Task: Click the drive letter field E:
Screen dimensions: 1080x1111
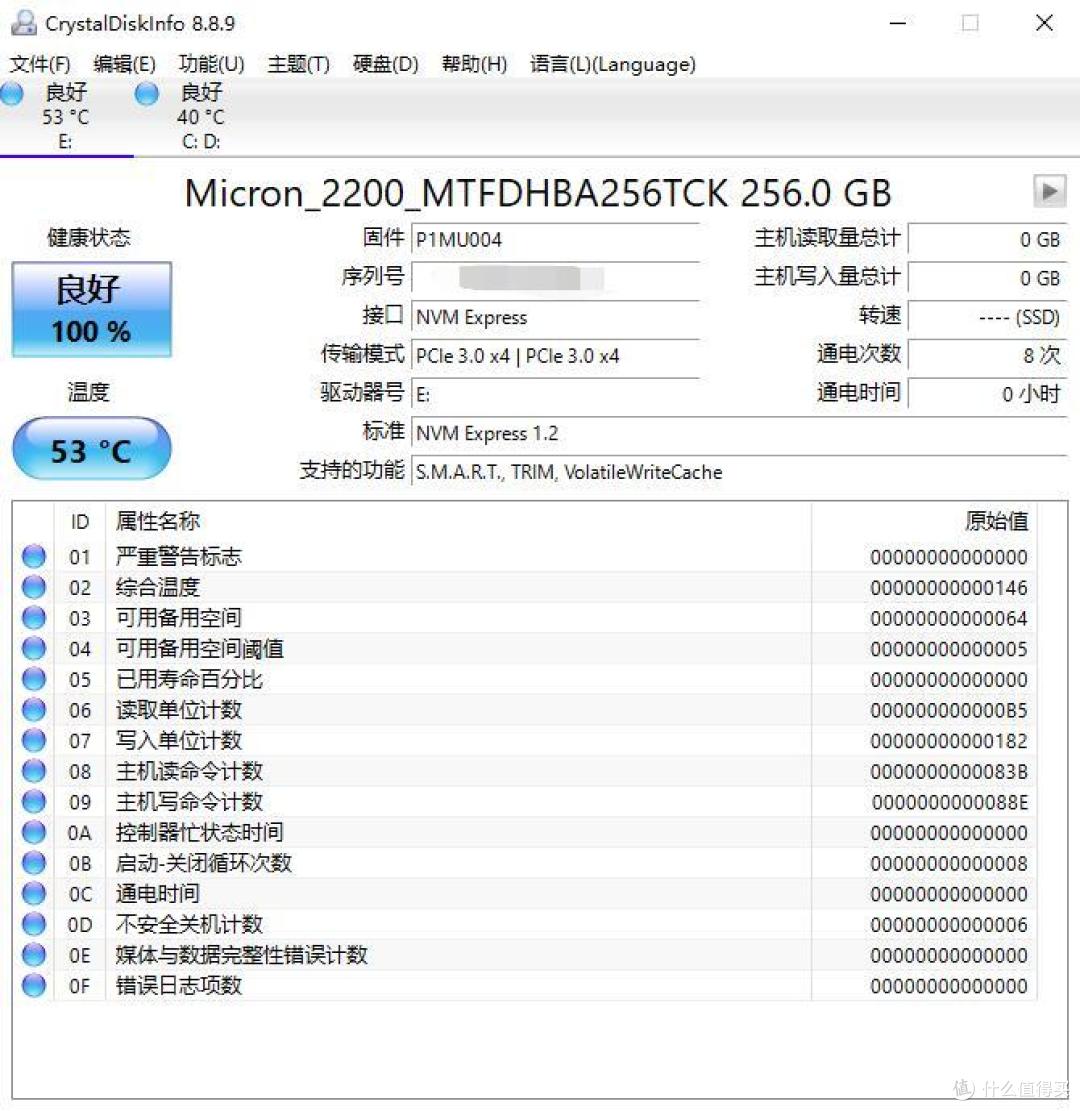Action: 556,394
